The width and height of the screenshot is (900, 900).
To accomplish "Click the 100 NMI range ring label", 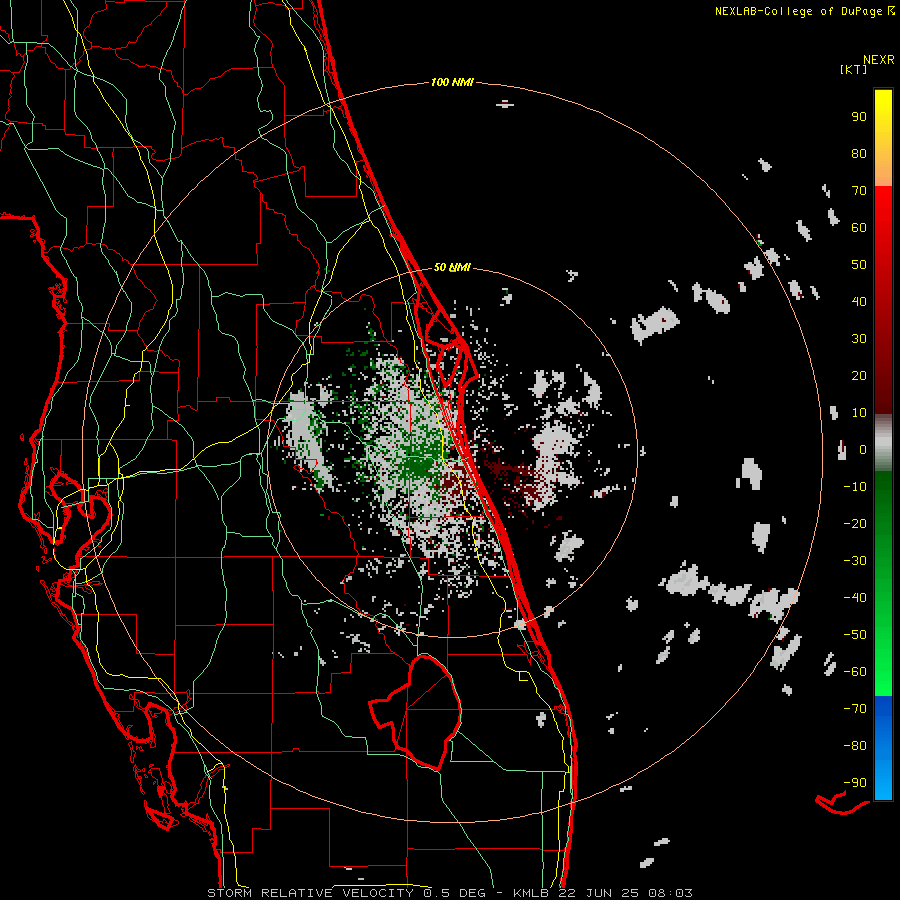I will [452, 83].
